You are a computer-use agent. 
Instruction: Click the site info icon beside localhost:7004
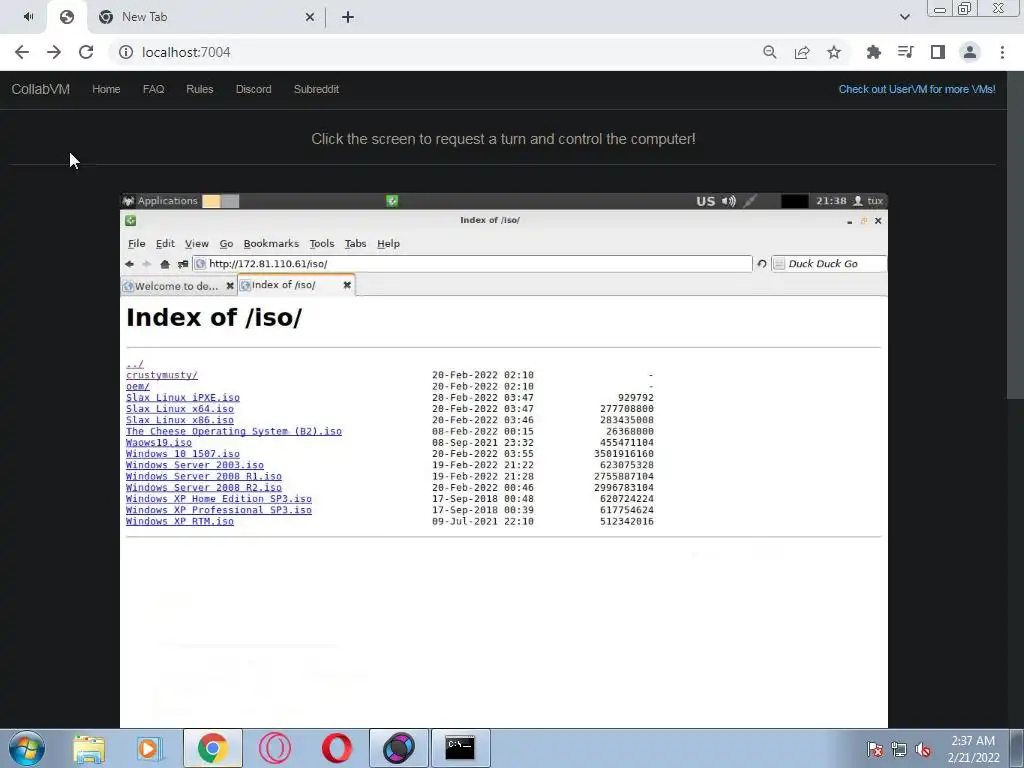point(125,52)
